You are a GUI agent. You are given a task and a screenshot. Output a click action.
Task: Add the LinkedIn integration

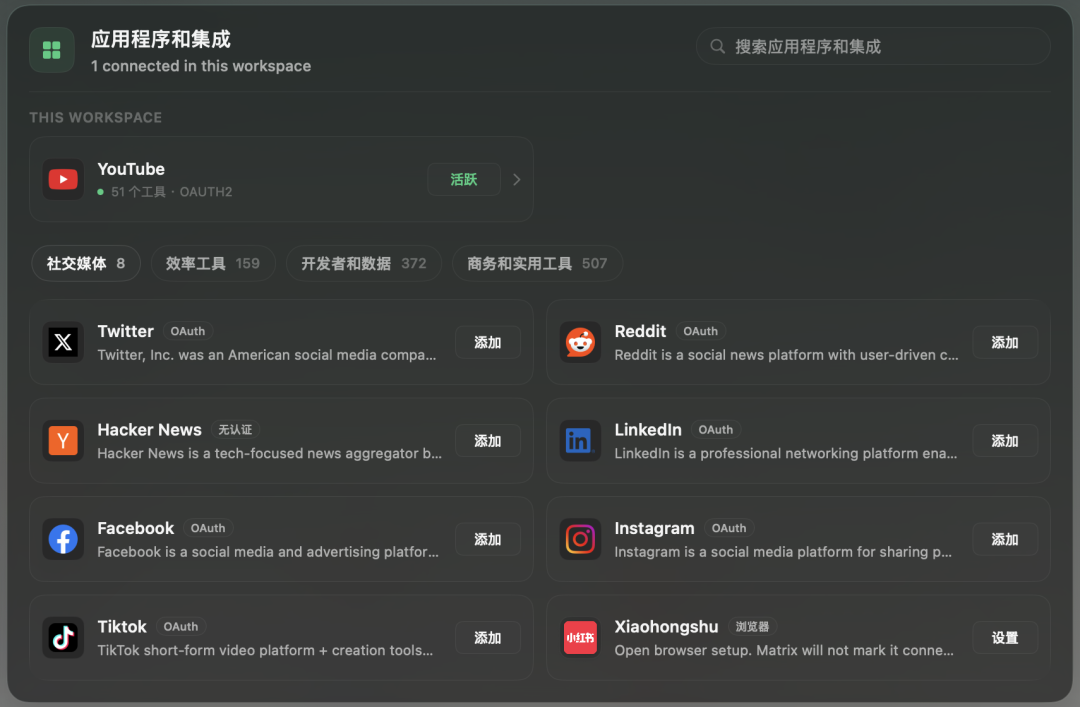click(x=1005, y=441)
